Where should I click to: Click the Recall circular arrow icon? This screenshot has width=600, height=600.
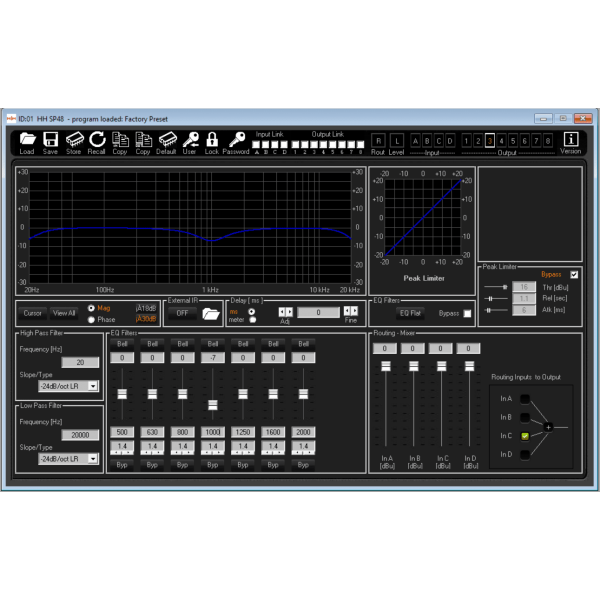[x=97, y=139]
